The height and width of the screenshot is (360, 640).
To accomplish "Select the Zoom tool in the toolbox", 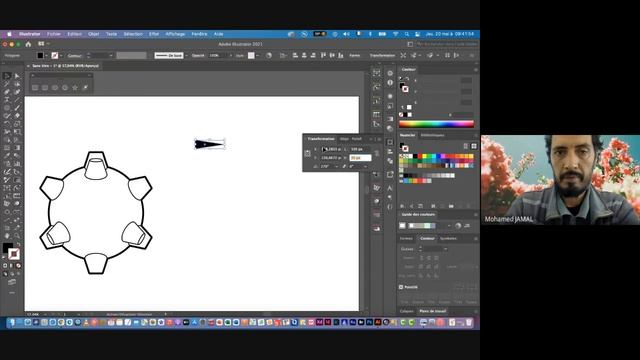I will (17, 236).
